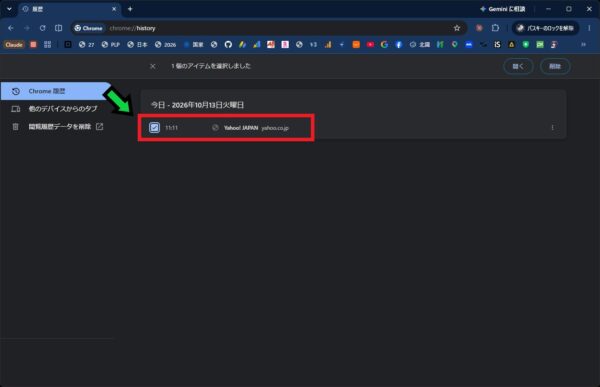Show more bookmarks with the overflow chevron
Viewport: 600px width, 387px height.
(584, 45)
